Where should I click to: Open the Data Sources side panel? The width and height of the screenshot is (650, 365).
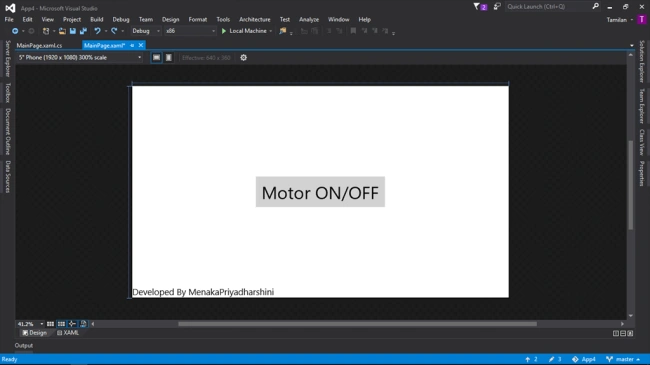7,177
